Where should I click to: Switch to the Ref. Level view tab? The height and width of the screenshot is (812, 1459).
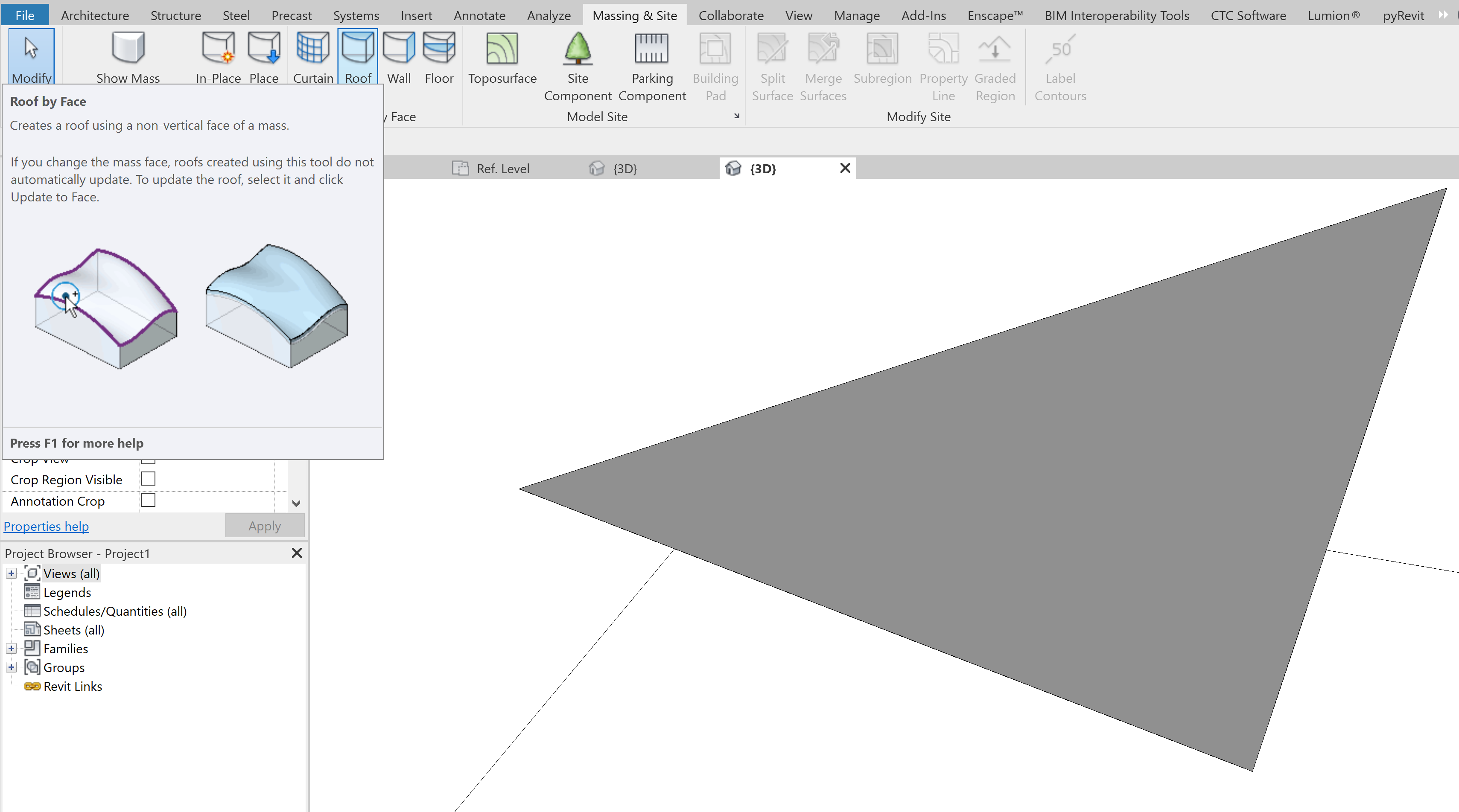point(502,168)
